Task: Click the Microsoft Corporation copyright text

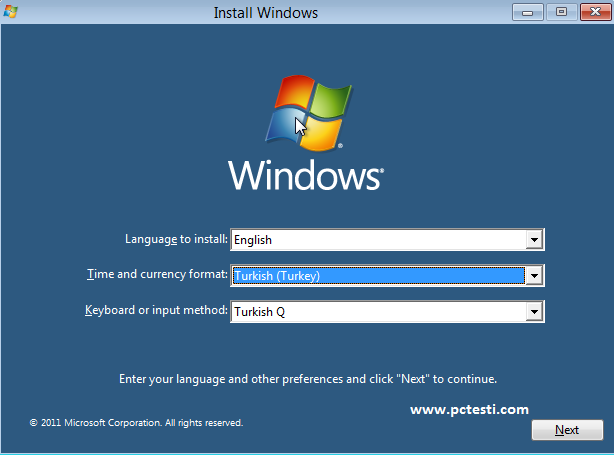Action: (x=136, y=423)
